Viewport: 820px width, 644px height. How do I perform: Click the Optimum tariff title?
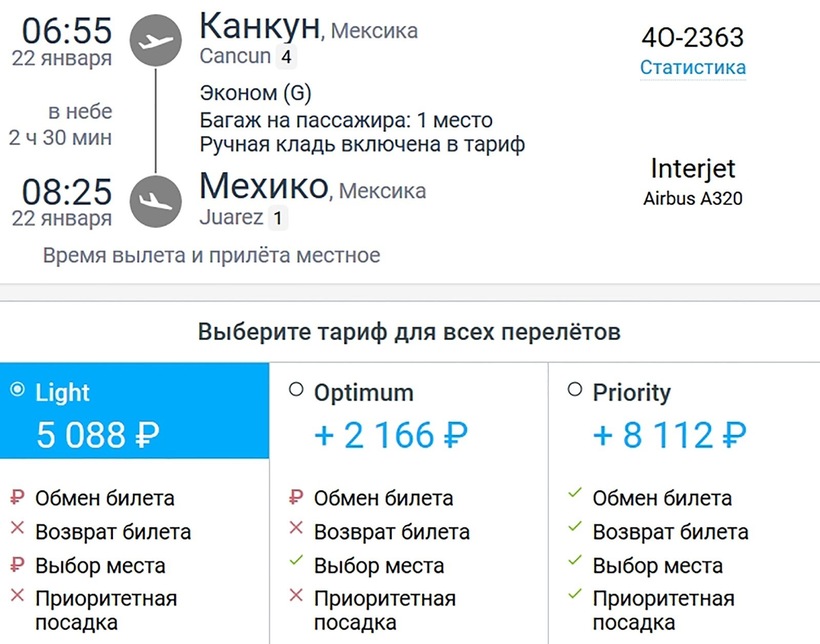point(363,393)
